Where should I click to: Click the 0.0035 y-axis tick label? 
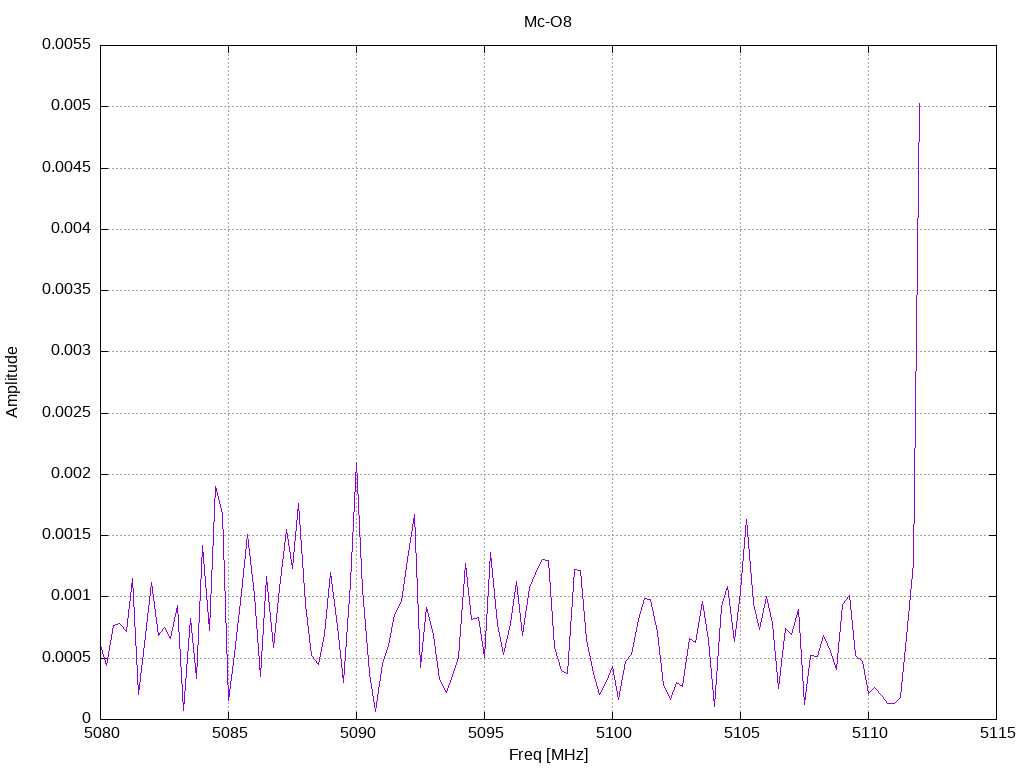point(66,290)
